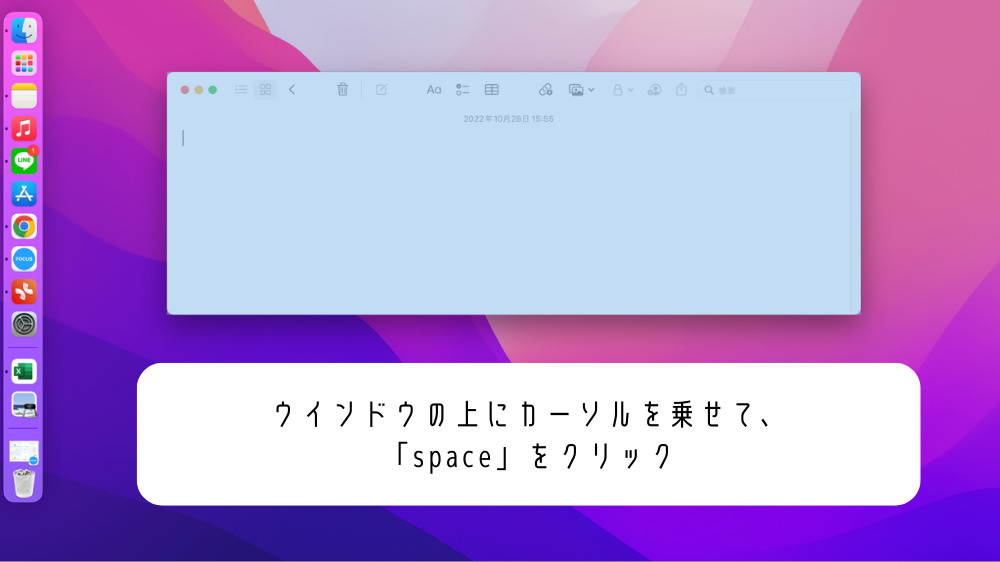Open the Preview icon in the Dock
The height and width of the screenshot is (562, 1000).
click(x=24, y=404)
